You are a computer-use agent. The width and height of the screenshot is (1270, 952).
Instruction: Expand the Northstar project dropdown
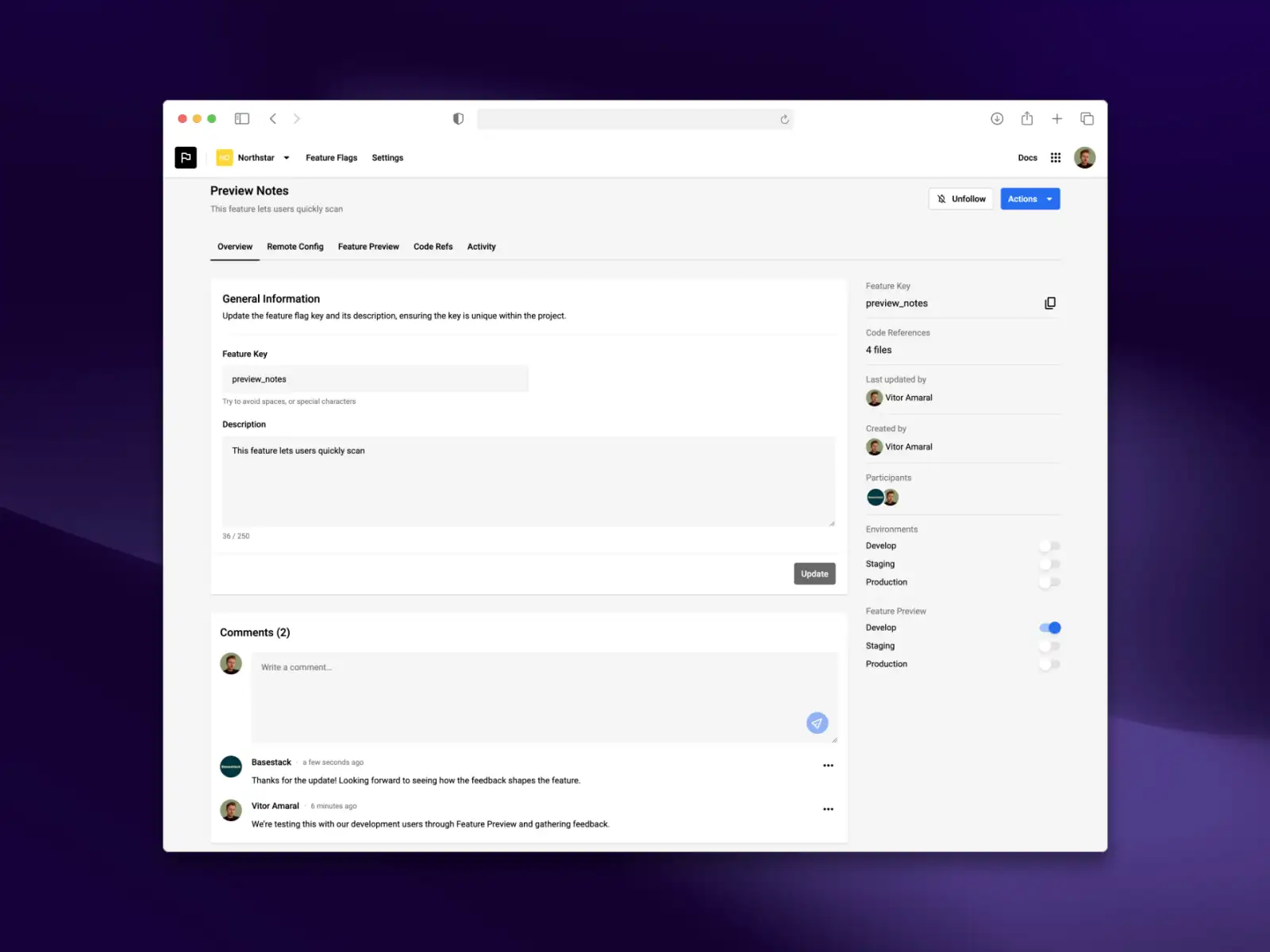point(253,157)
